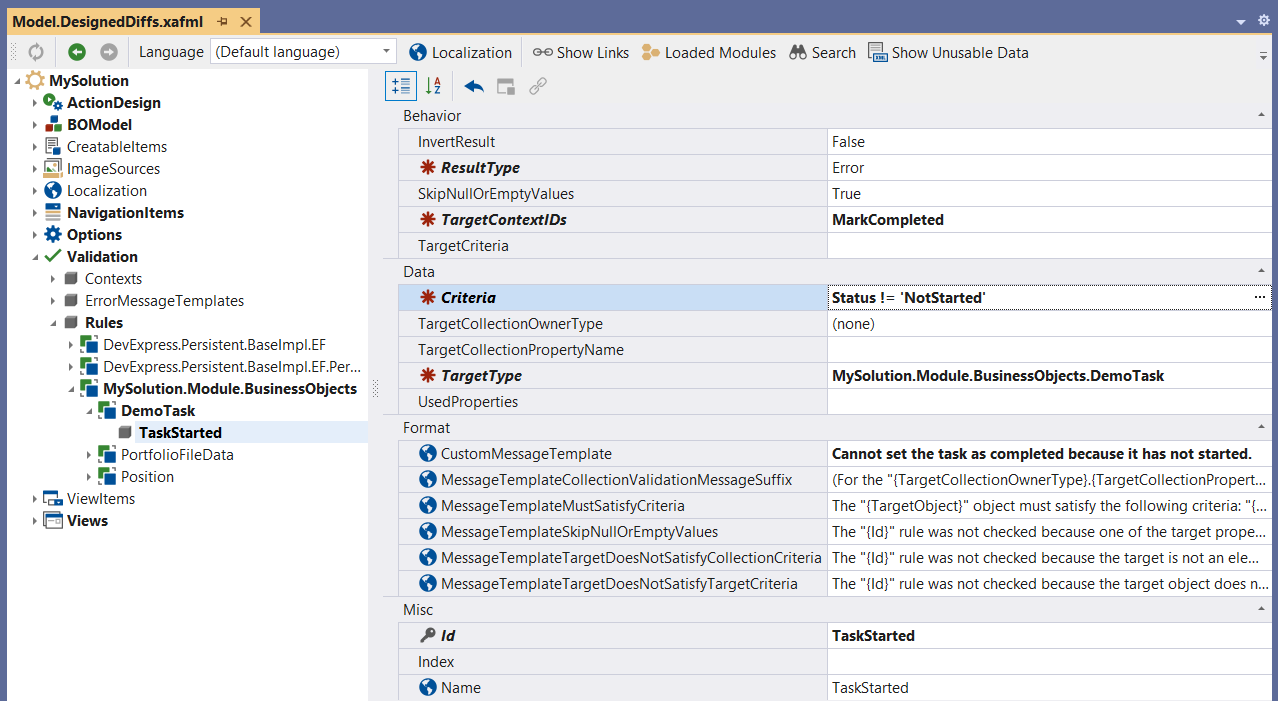Viewport: 1278px width, 701px height.
Task: Click the SkipNullOrEmptyValues value True
Action: point(846,194)
